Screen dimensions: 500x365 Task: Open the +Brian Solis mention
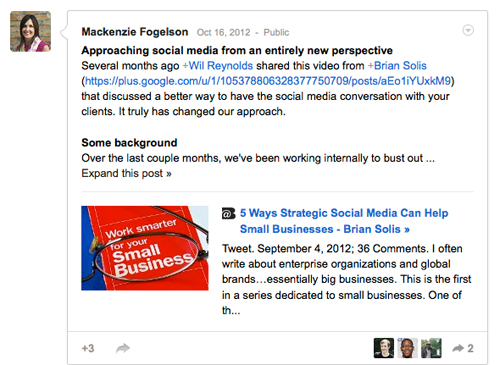[x=397, y=66]
